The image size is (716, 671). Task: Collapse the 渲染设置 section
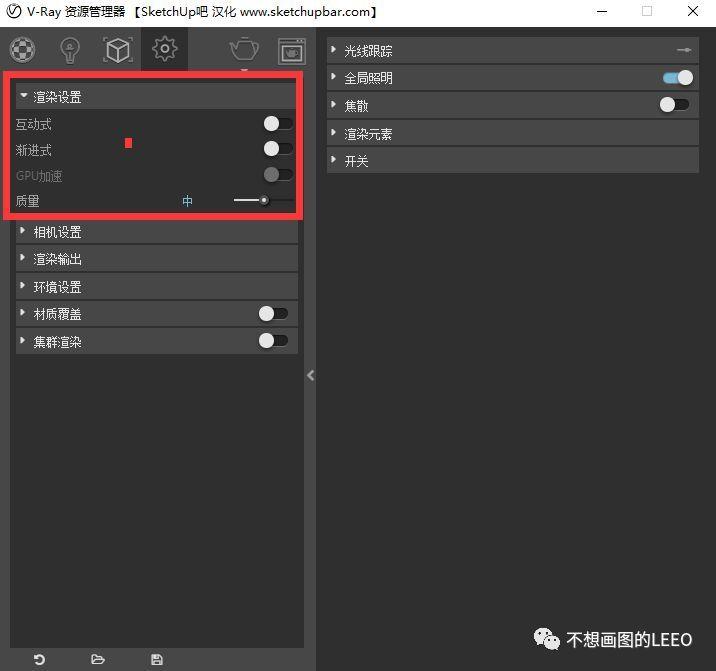[157, 96]
